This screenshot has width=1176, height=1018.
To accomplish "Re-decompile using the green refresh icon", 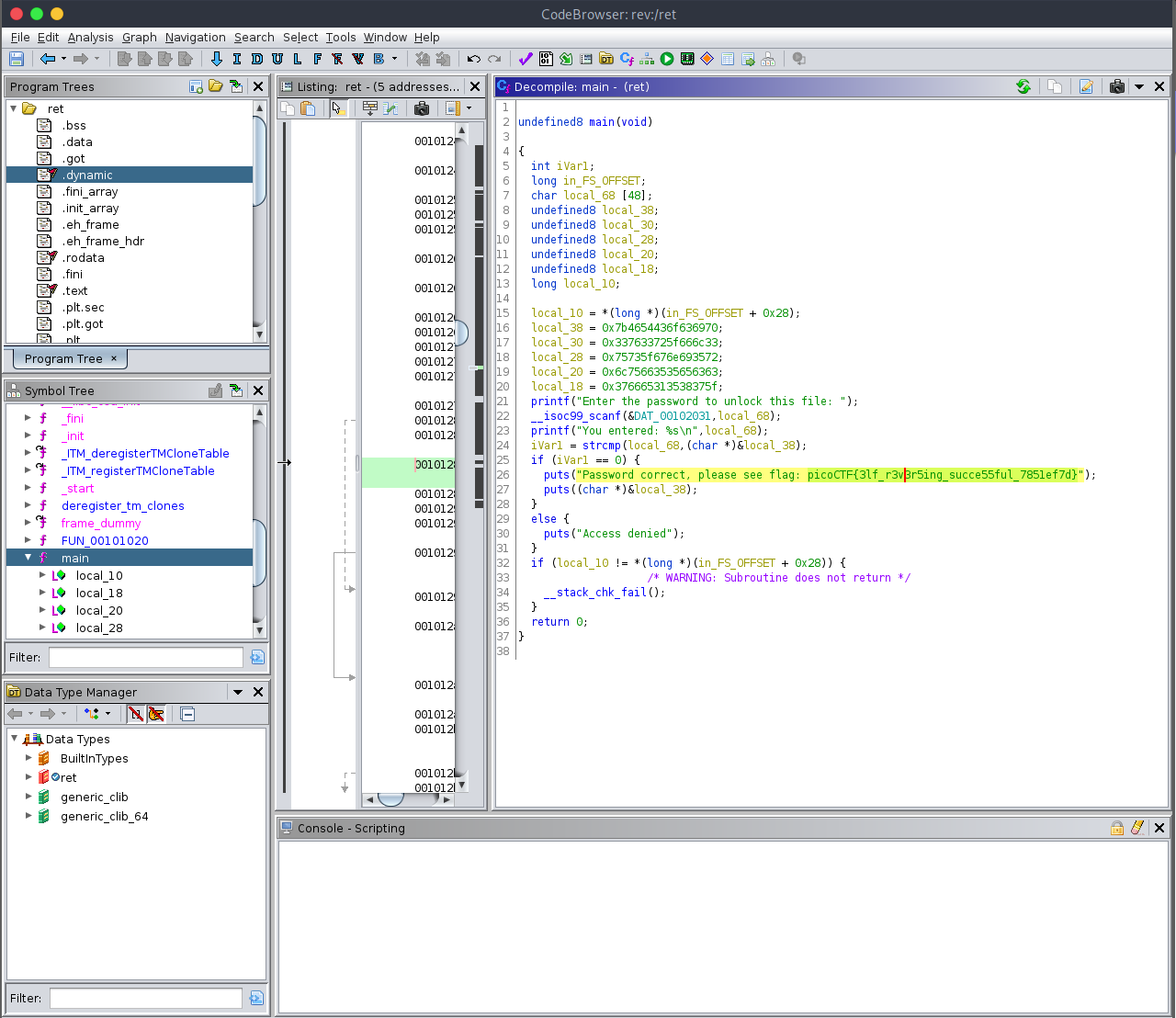I will click(1023, 86).
